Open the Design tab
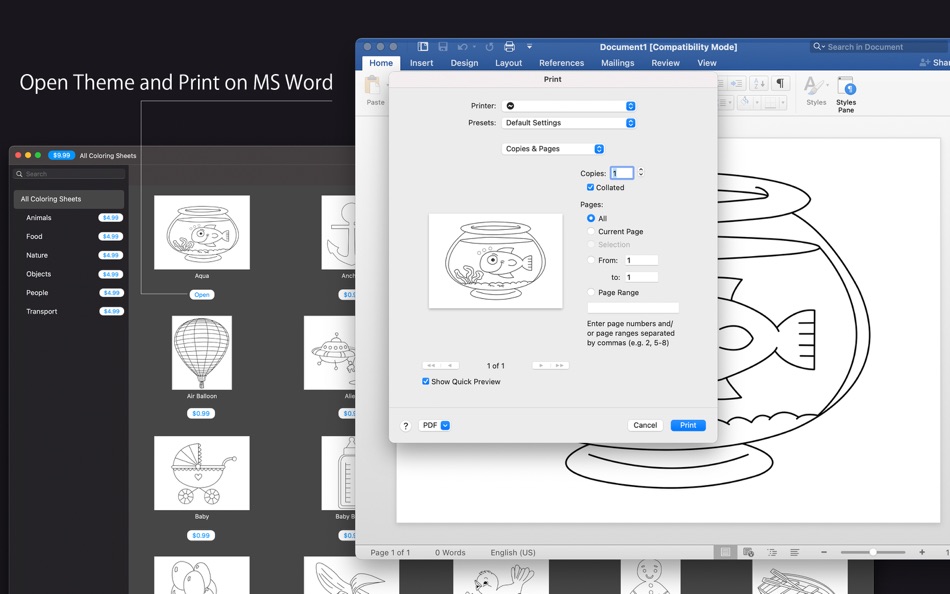The width and height of the screenshot is (950, 594). [464, 63]
